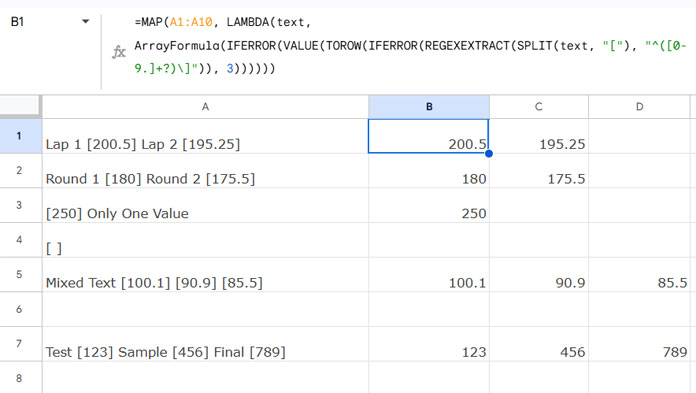Select the column C header
Screen dimensions: 696x393
[x=539, y=107]
